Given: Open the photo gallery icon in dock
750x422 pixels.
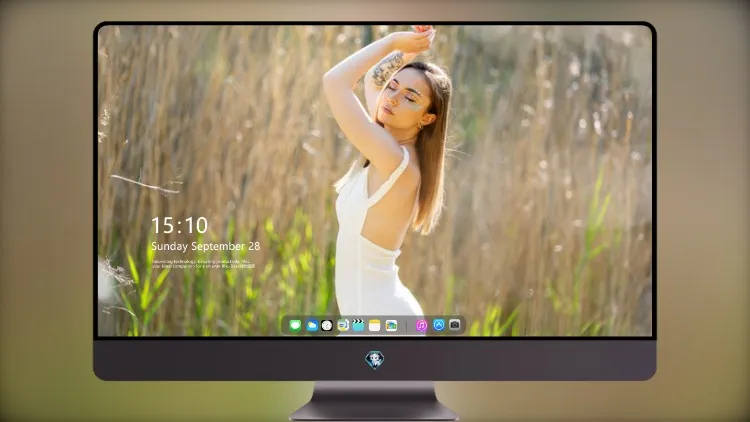Looking at the screenshot, I should point(391,325).
